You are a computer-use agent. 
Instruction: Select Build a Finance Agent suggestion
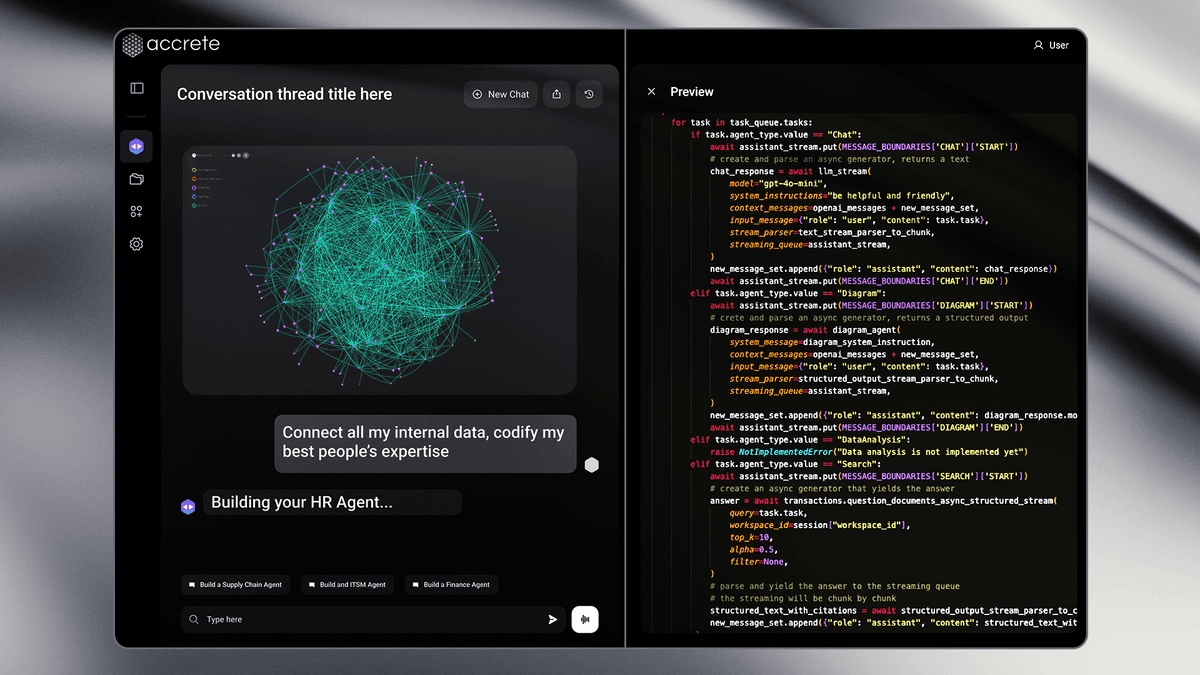(x=451, y=585)
